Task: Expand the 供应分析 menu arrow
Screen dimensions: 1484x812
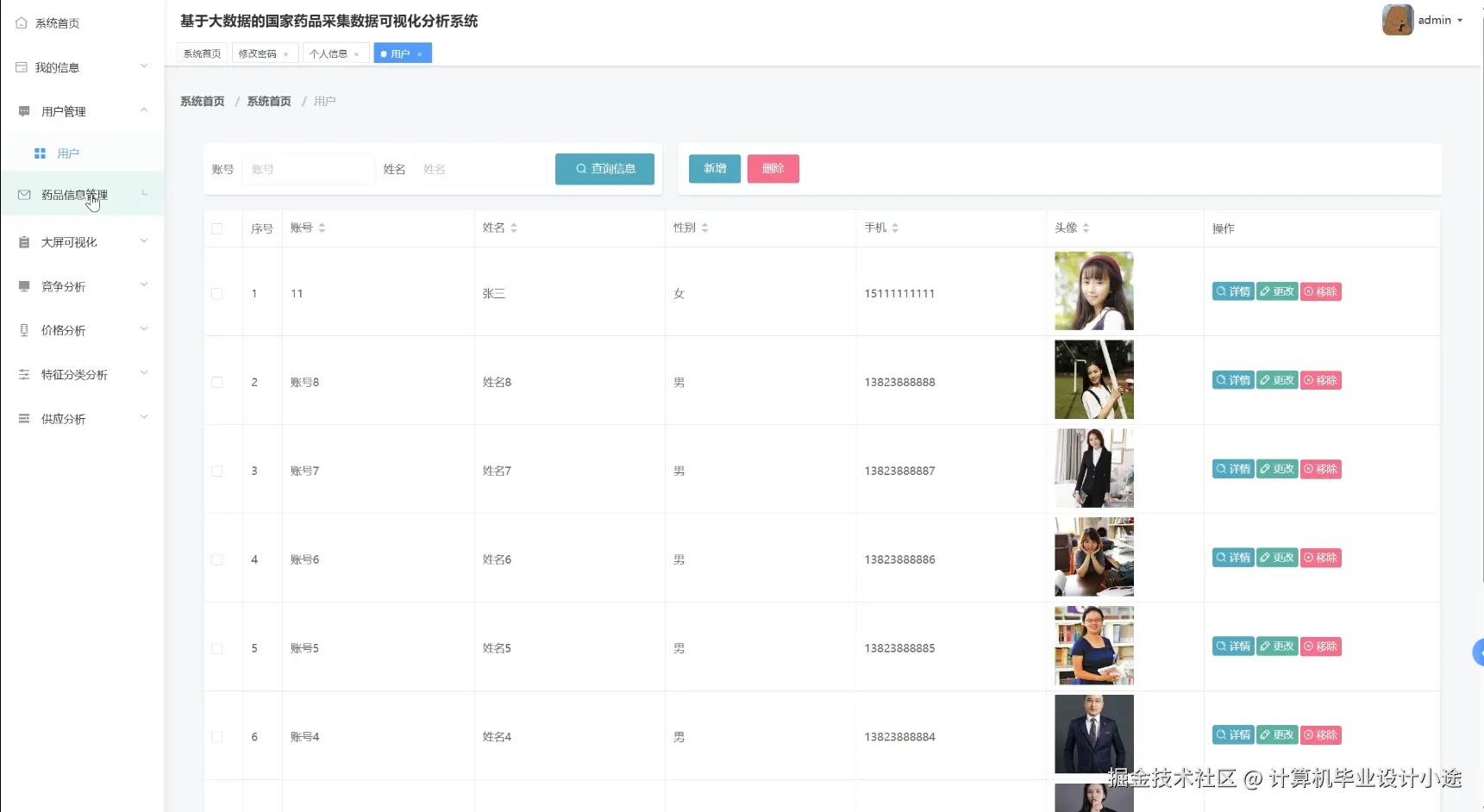Action: [x=144, y=416]
